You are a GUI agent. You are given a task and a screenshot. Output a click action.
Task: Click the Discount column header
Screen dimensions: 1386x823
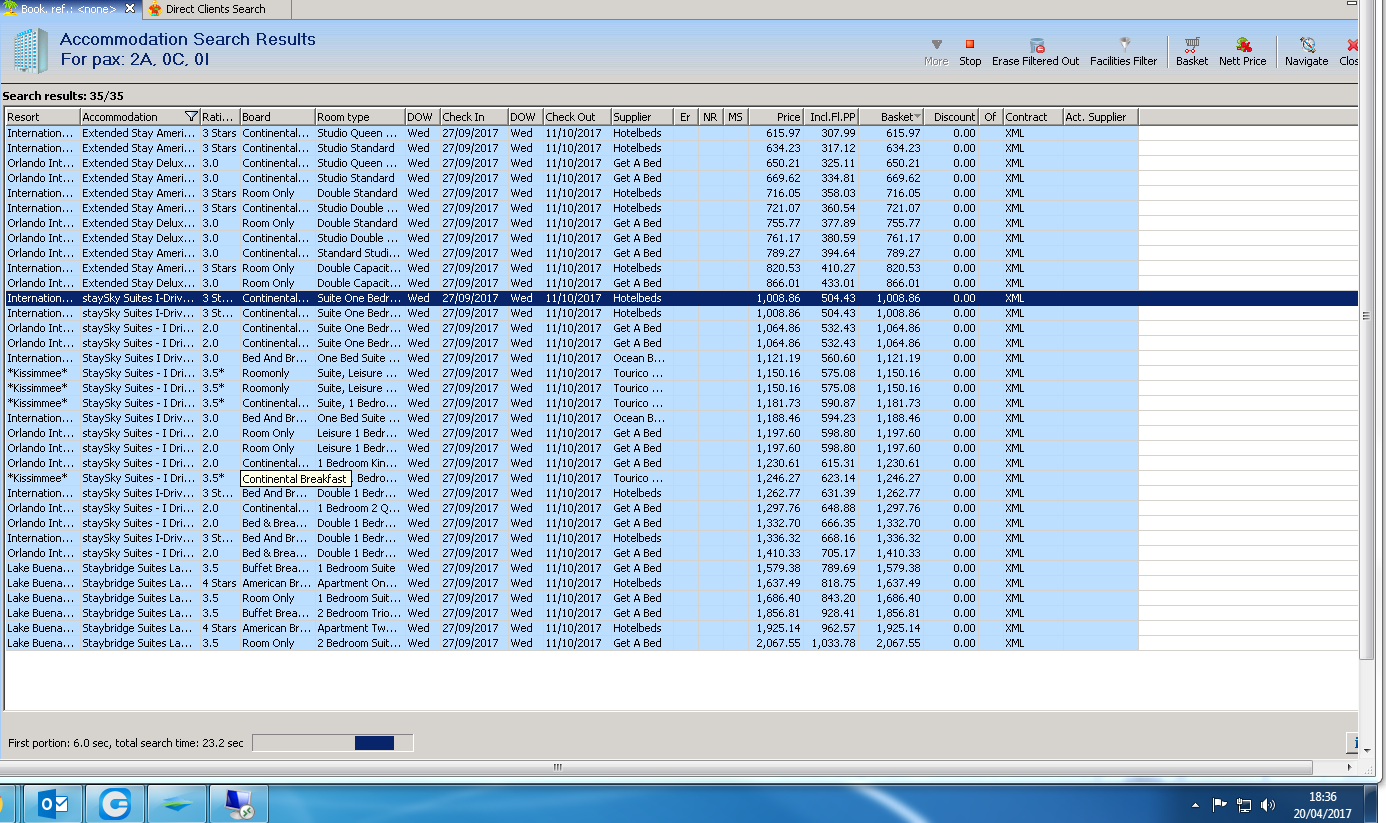(x=952, y=117)
